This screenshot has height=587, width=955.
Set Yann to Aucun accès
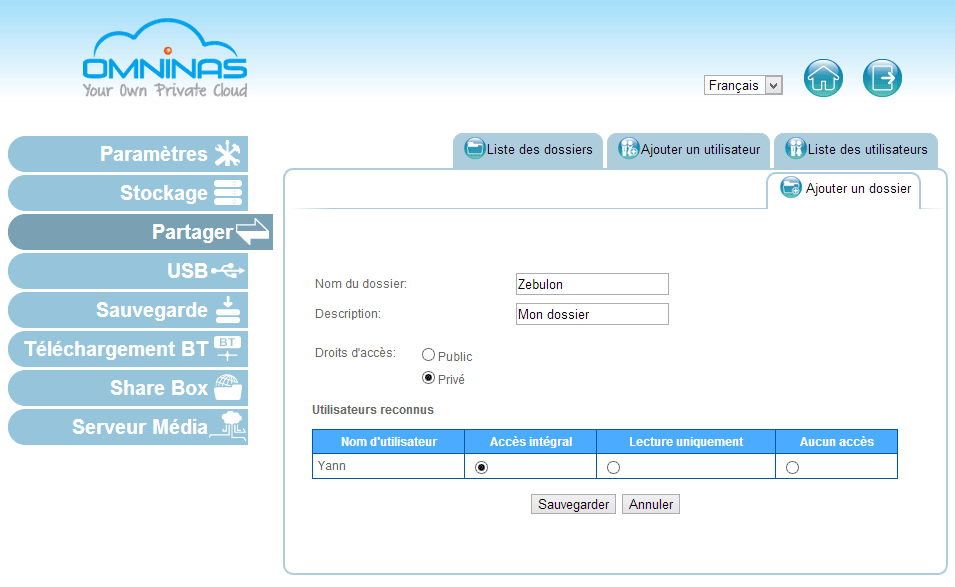pyautogui.click(x=792, y=467)
